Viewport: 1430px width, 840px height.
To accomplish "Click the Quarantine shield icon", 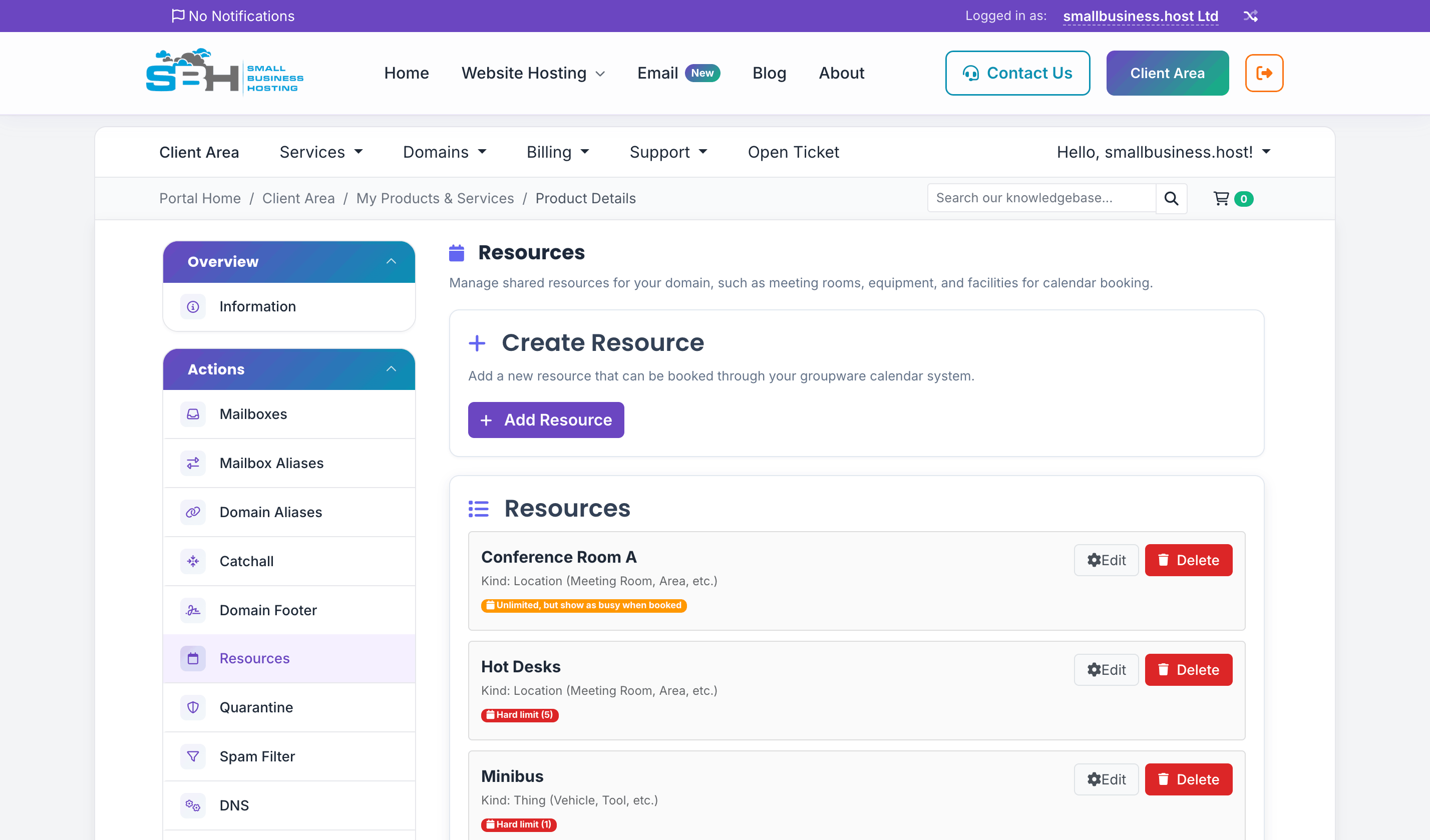I will [193, 707].
